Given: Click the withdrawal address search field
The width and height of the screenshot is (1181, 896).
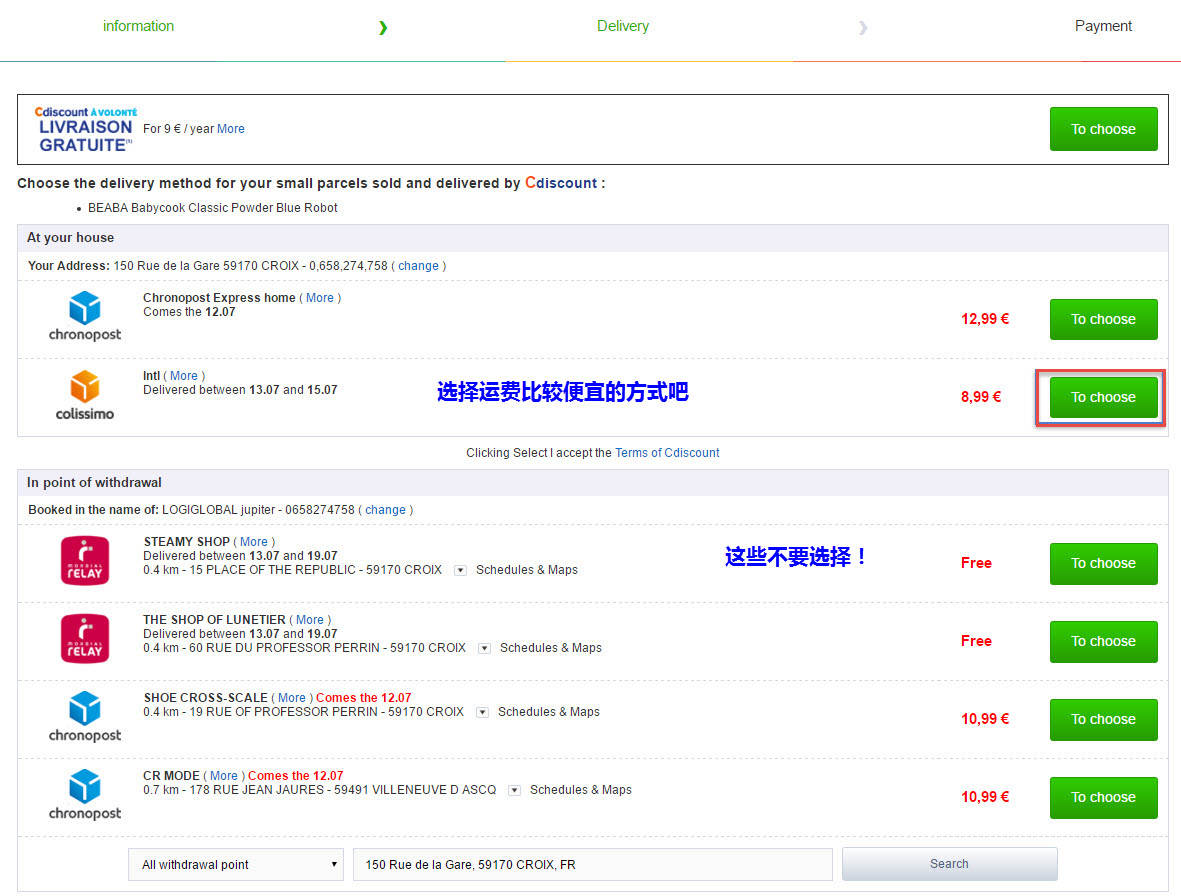Looking at the screenshot, I should (x=593, y=864).
